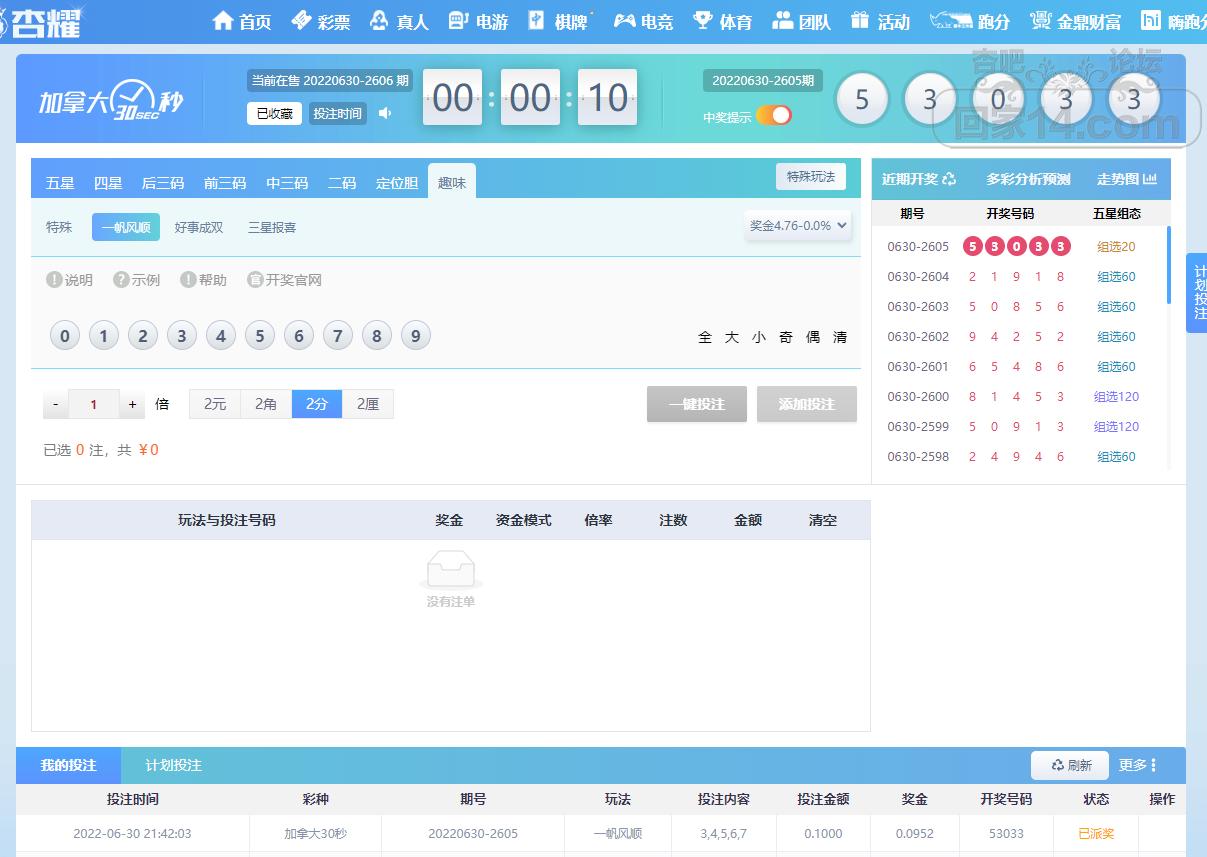Image resolution: width=1207 pixels, height=857 pixels.
Task: Select the 2元 amount mode
Action: point(215,404)
